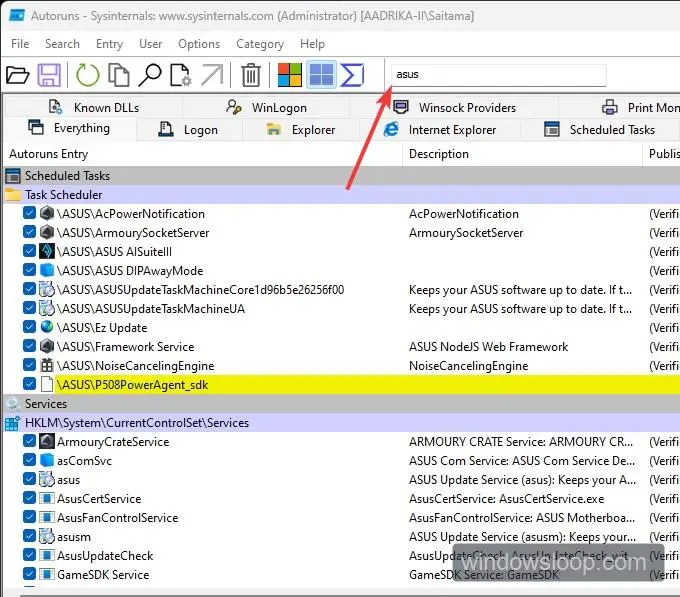
Task: Click the VirusTotal sigma icon
Action: click(x=352, y=75)
